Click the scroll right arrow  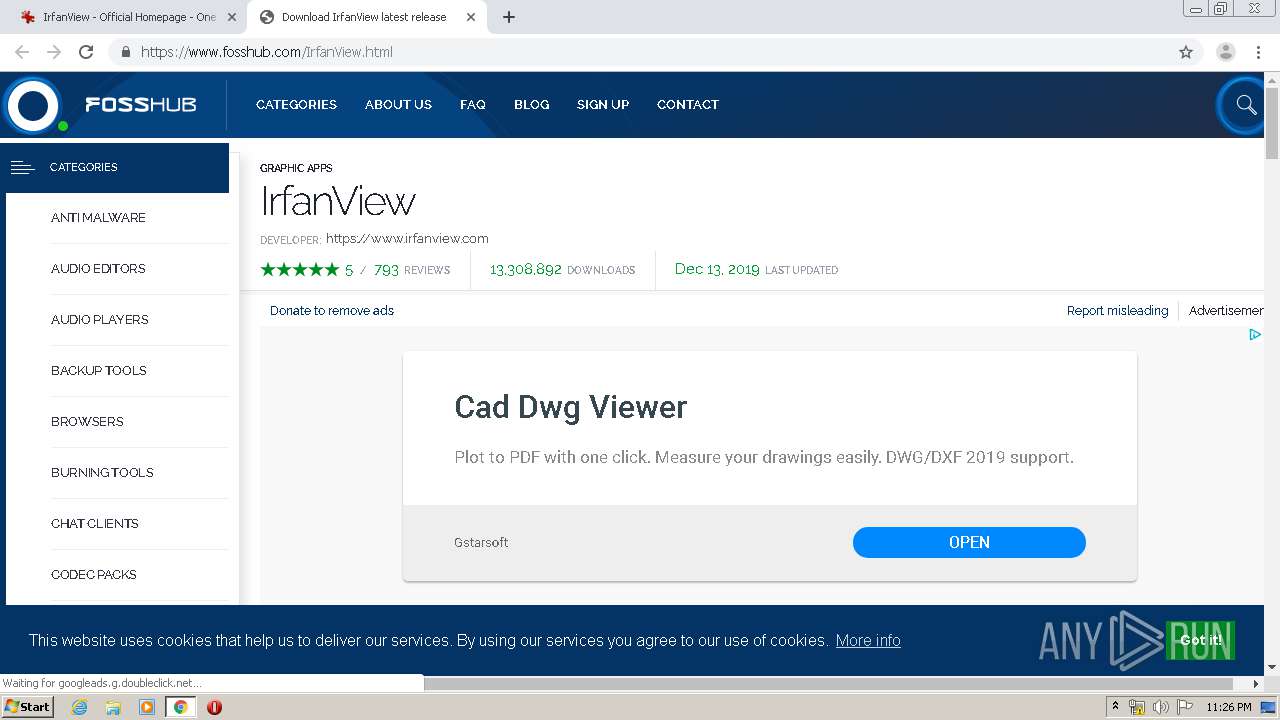(x=1257, y=684)
